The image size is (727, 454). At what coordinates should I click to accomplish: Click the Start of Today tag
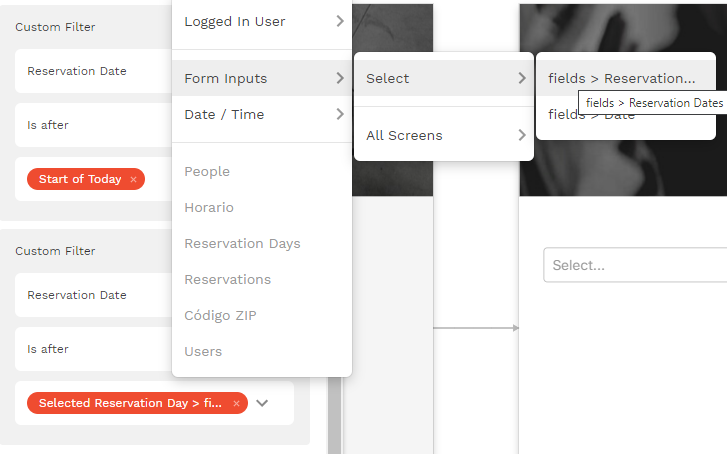coord(80,179)
